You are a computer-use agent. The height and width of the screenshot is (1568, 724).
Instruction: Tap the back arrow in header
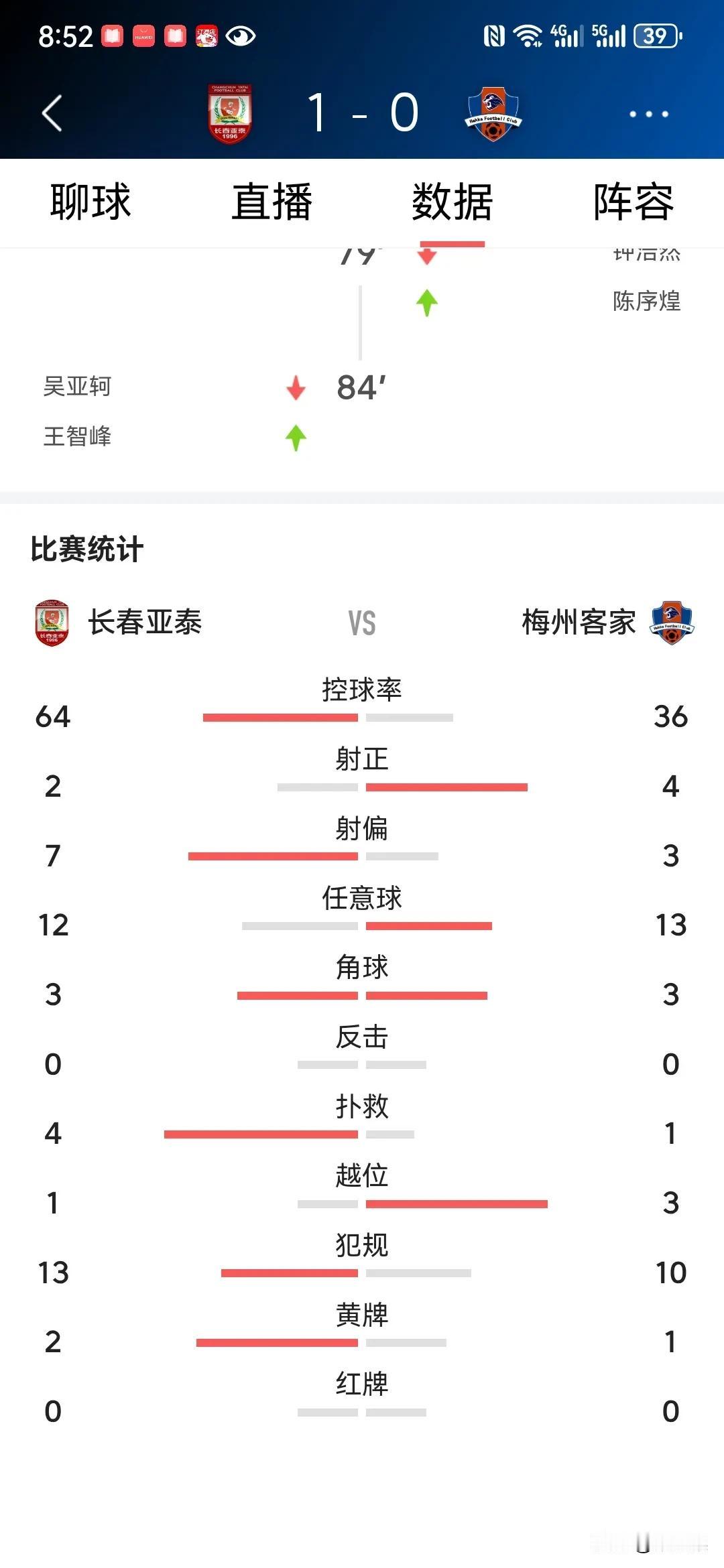[52, 113]
